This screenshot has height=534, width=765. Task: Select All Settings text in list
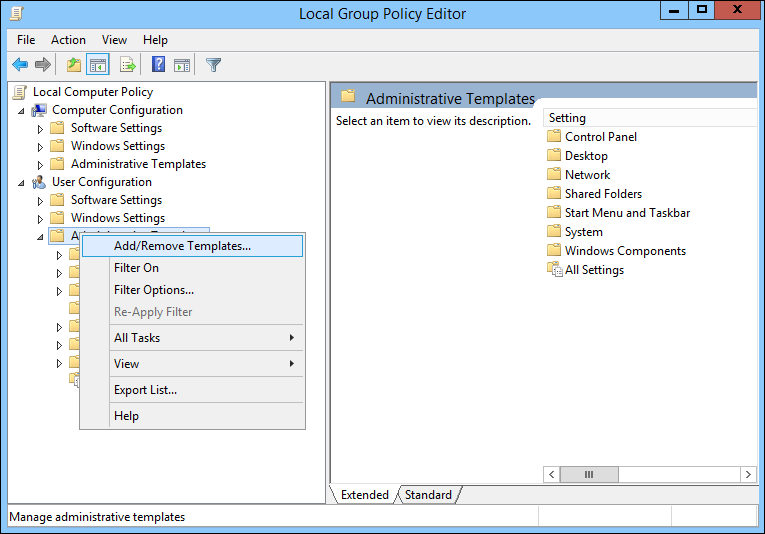pyautogui.click(x=594, y=270)
